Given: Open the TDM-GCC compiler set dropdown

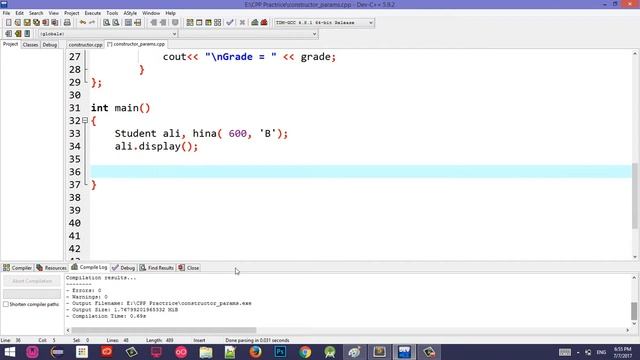Looking at the screenshot, I should point(371,23).
